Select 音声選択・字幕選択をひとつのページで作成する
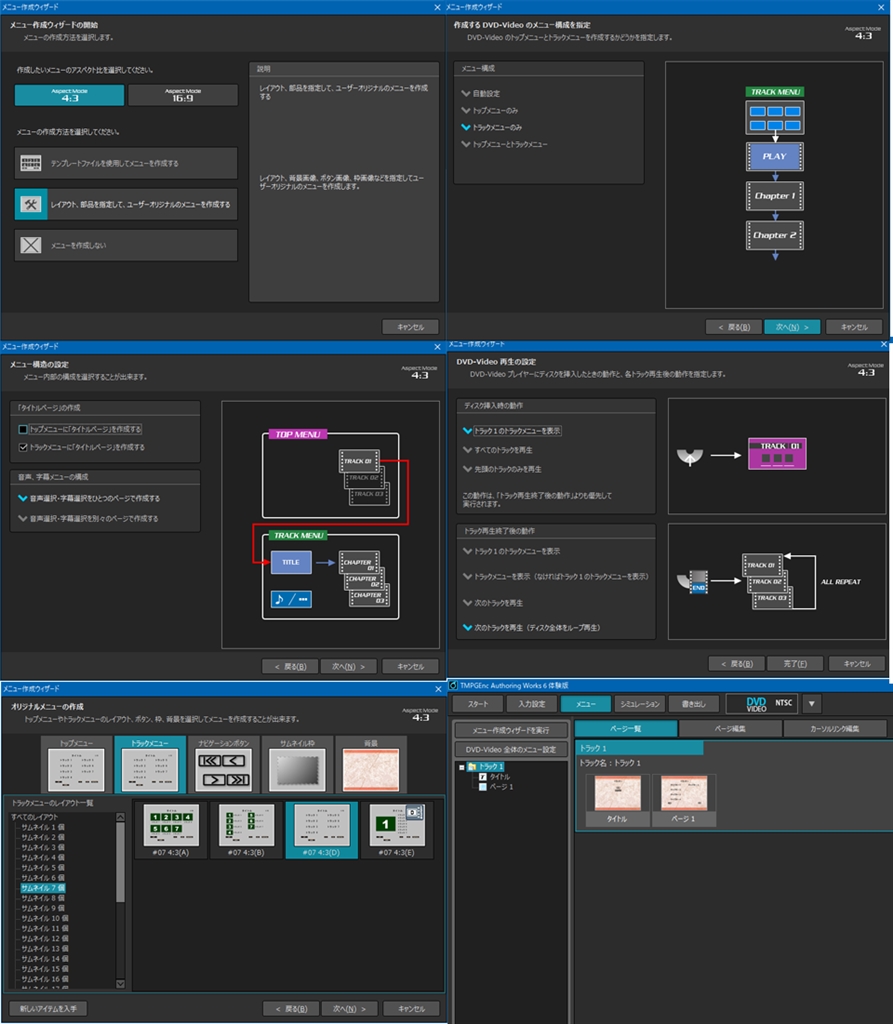 tap(89, 498)
